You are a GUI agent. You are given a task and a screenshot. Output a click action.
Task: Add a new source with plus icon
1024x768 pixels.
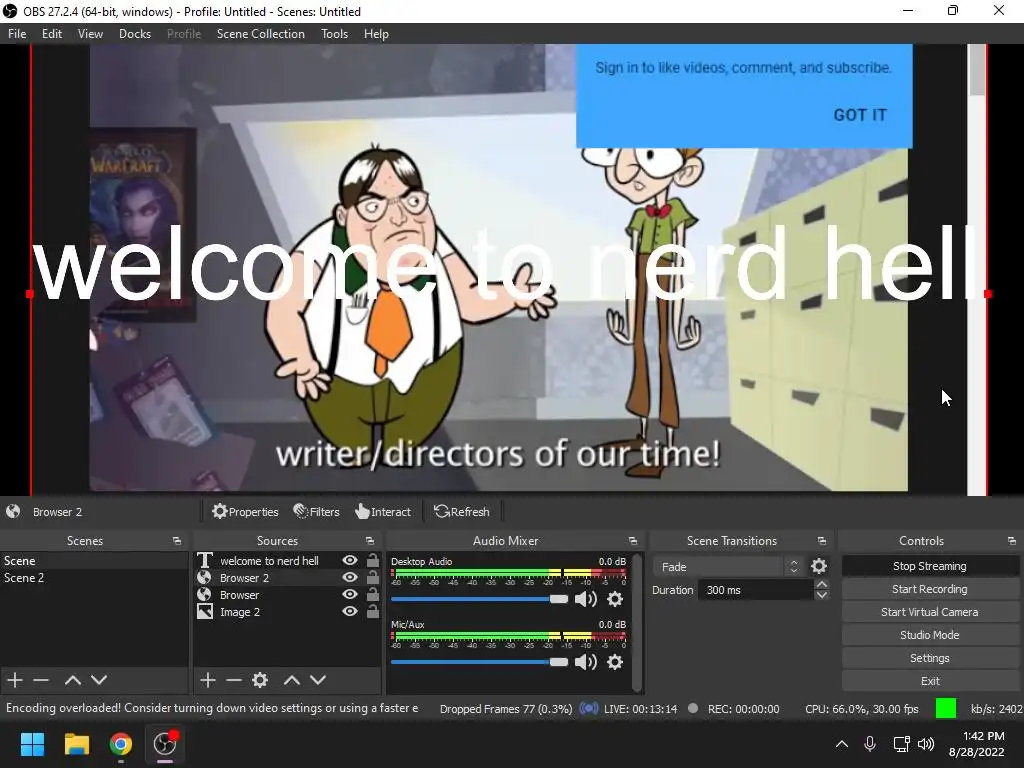(x=208, y=680)
